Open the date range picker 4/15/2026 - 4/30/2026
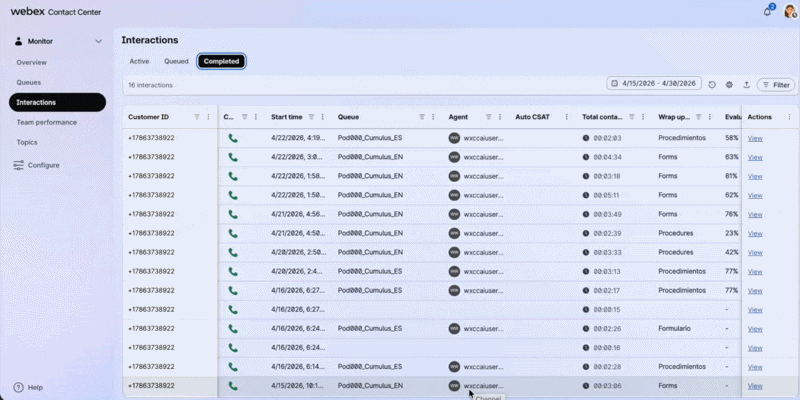Image resolution: width=800 pixels, height=400 pixels. point(654,83)
